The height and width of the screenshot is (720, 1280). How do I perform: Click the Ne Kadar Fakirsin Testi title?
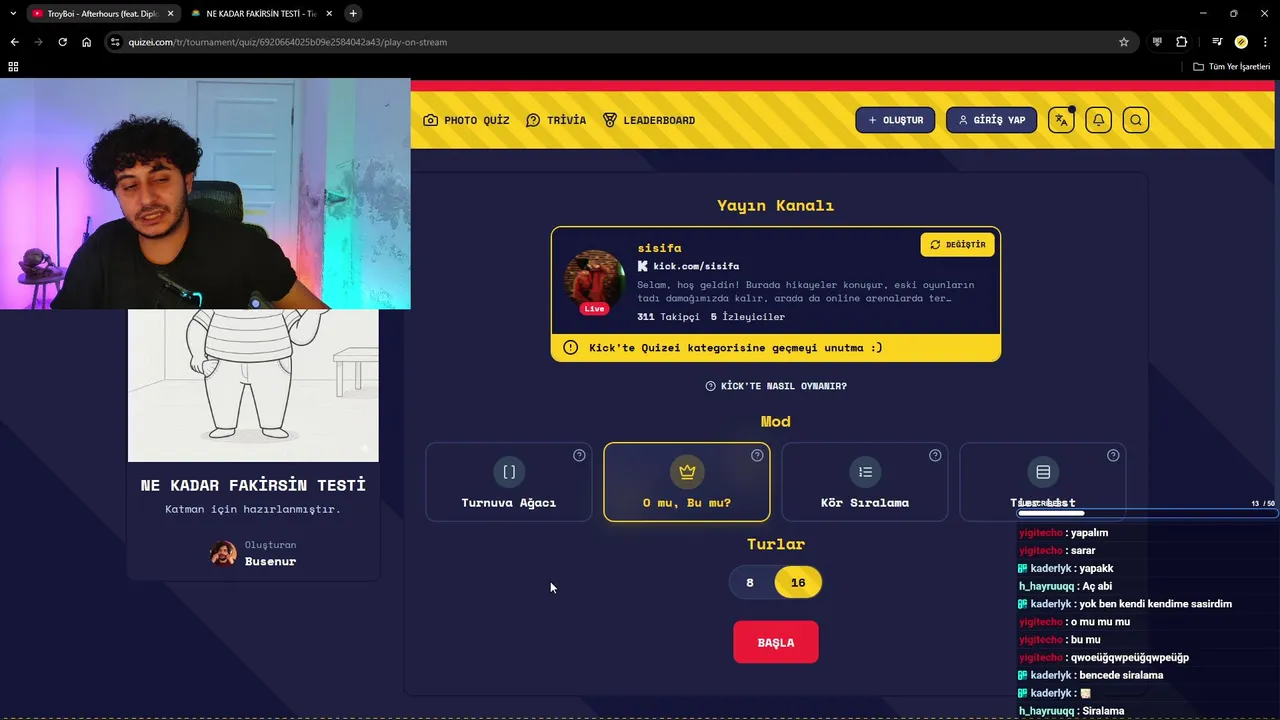tap(253, 485)
